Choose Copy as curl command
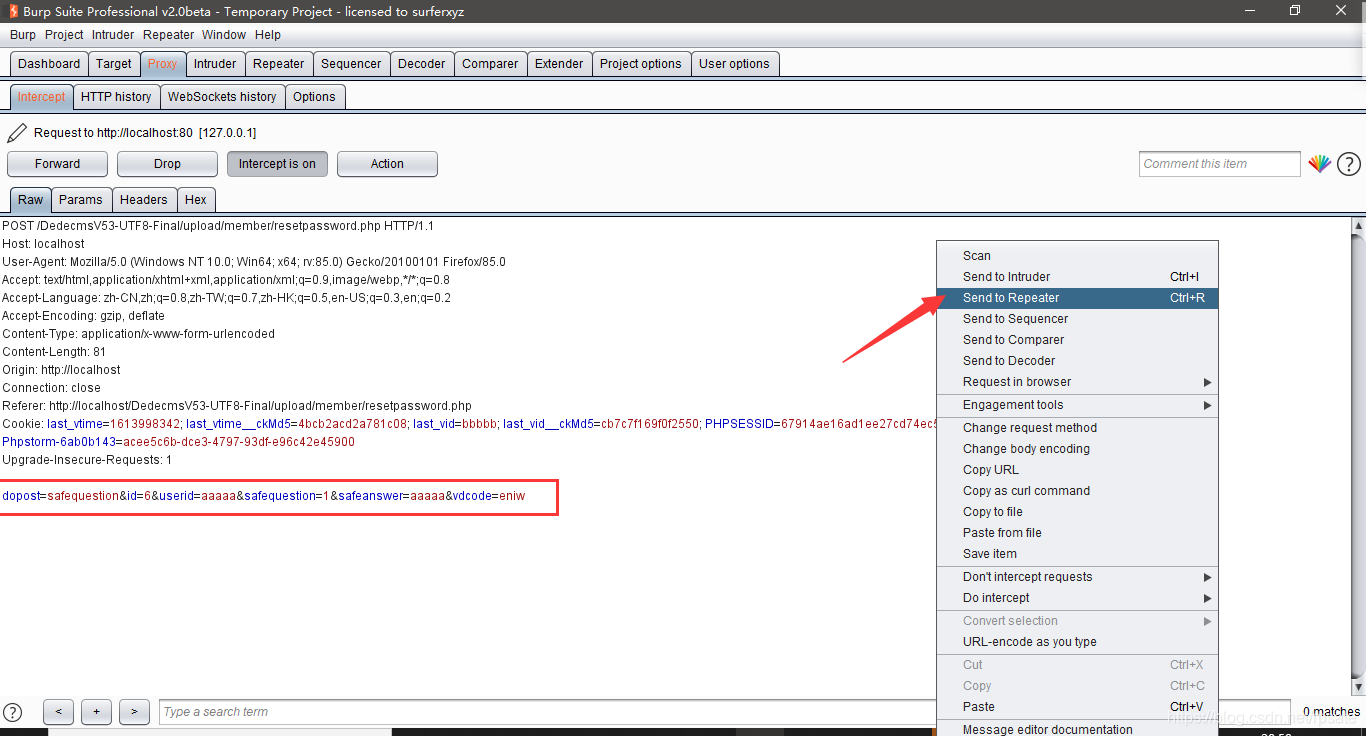 pos(1077,491)
